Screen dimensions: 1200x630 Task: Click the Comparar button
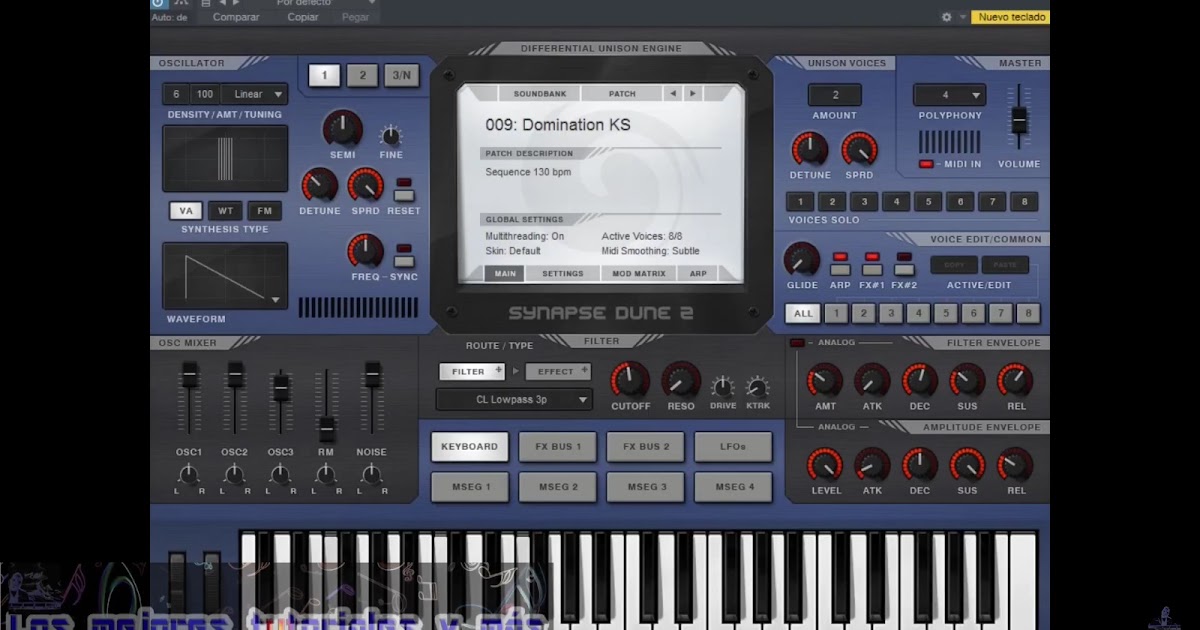(236, 17)
